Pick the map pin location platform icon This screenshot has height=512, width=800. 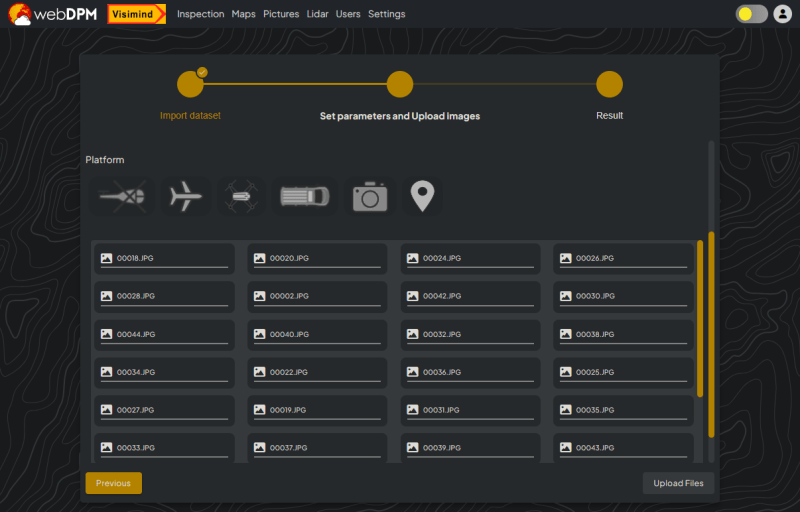[422, 196]
